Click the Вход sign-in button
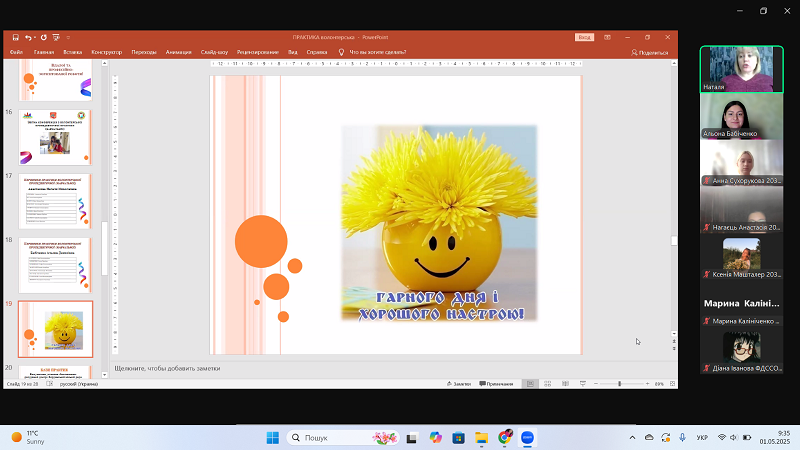The width and height of the screenshot is (800, 450). click(584, 37)
